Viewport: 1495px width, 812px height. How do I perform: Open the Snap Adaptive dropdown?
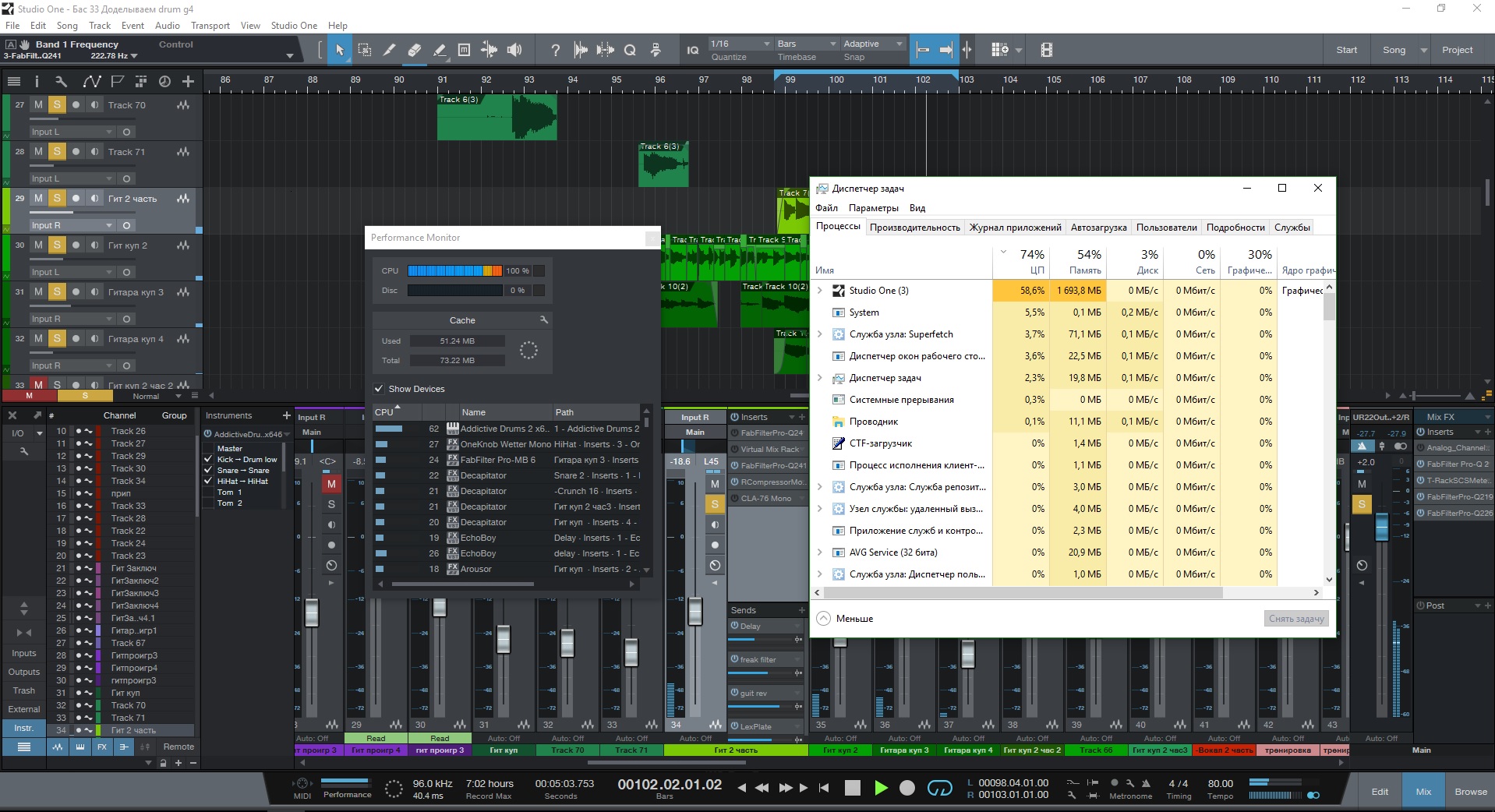pos(873,44)
